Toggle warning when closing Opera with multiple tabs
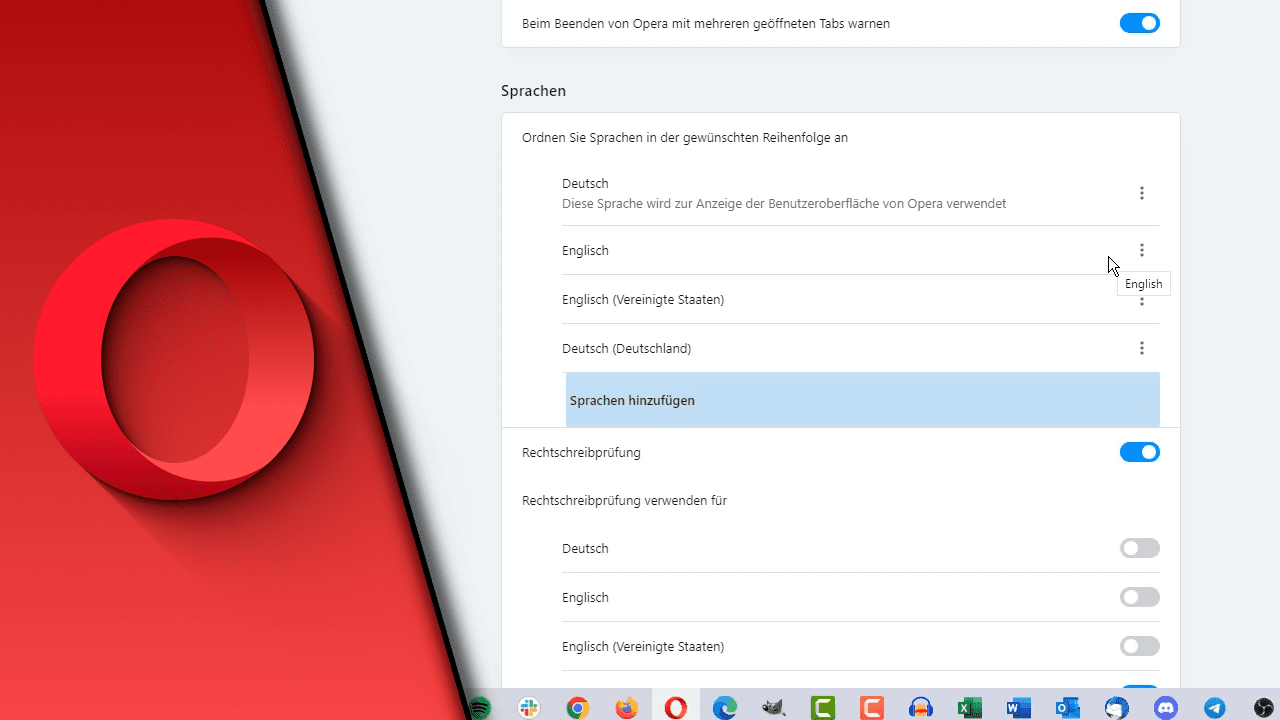The image size is (1280, 720). 1140,23
